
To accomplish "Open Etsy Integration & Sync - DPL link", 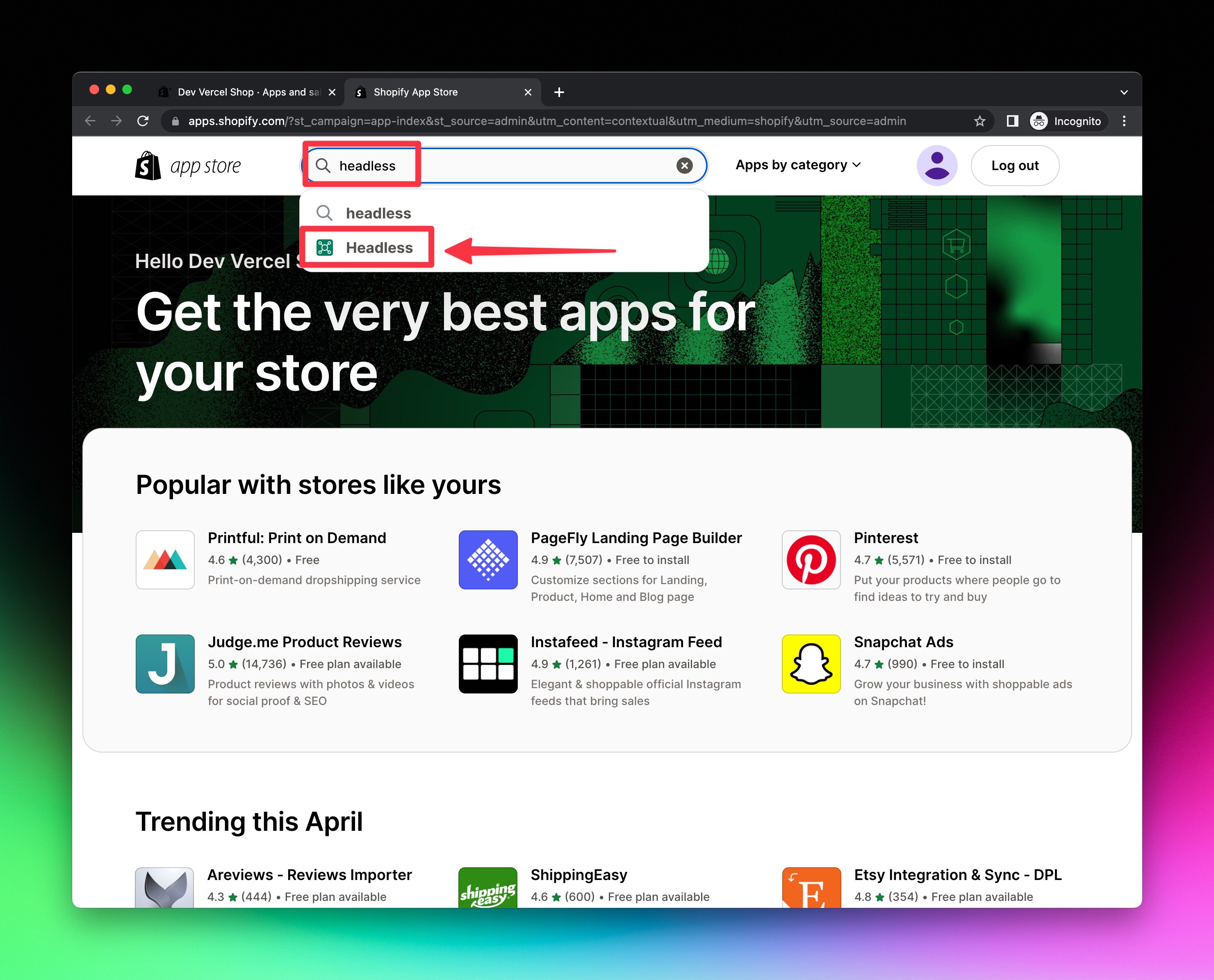I will [958, 874].
